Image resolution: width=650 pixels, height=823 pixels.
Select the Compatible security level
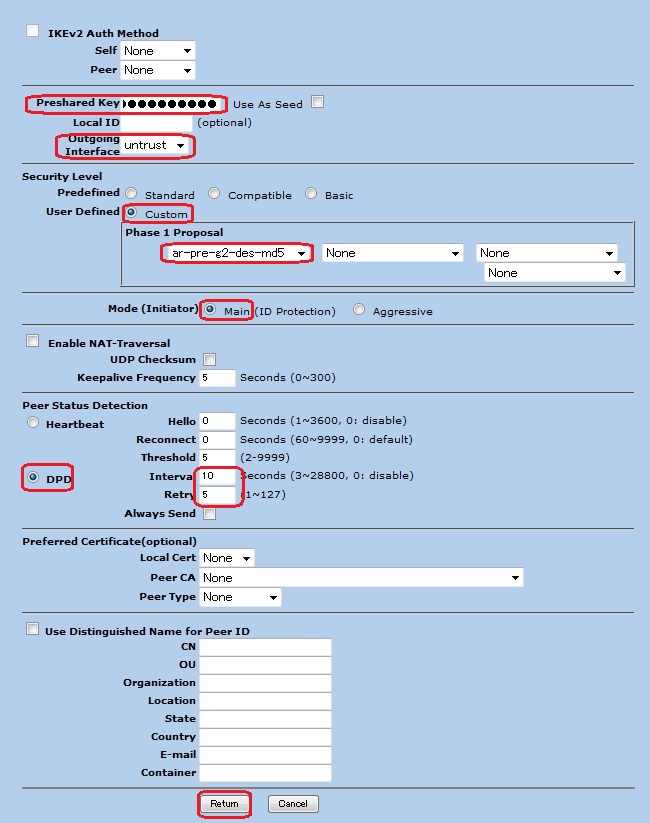[214, 194]
